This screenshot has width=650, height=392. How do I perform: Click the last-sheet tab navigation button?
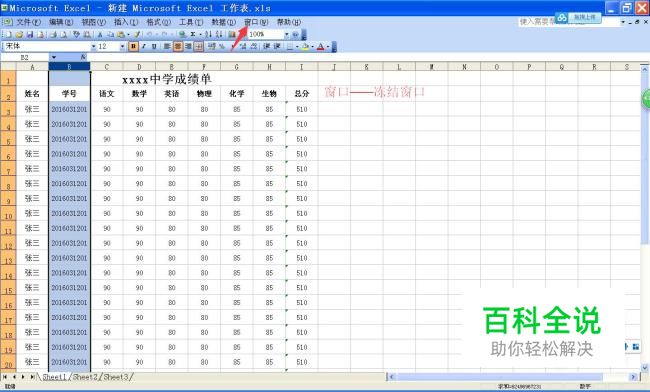32,377
